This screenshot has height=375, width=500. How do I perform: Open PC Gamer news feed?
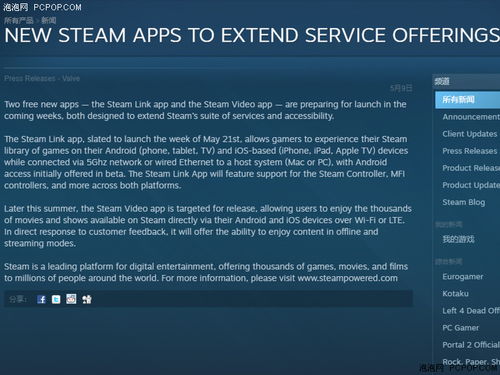[x=461, y=328]
